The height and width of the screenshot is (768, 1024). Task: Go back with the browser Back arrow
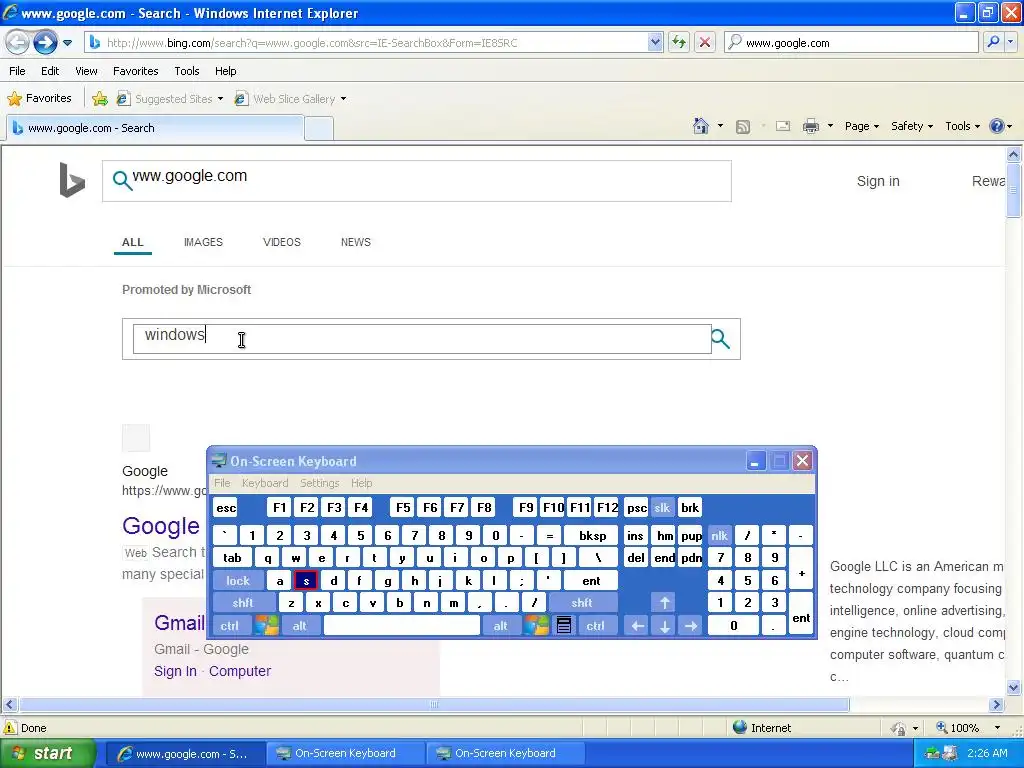point(18,43)
